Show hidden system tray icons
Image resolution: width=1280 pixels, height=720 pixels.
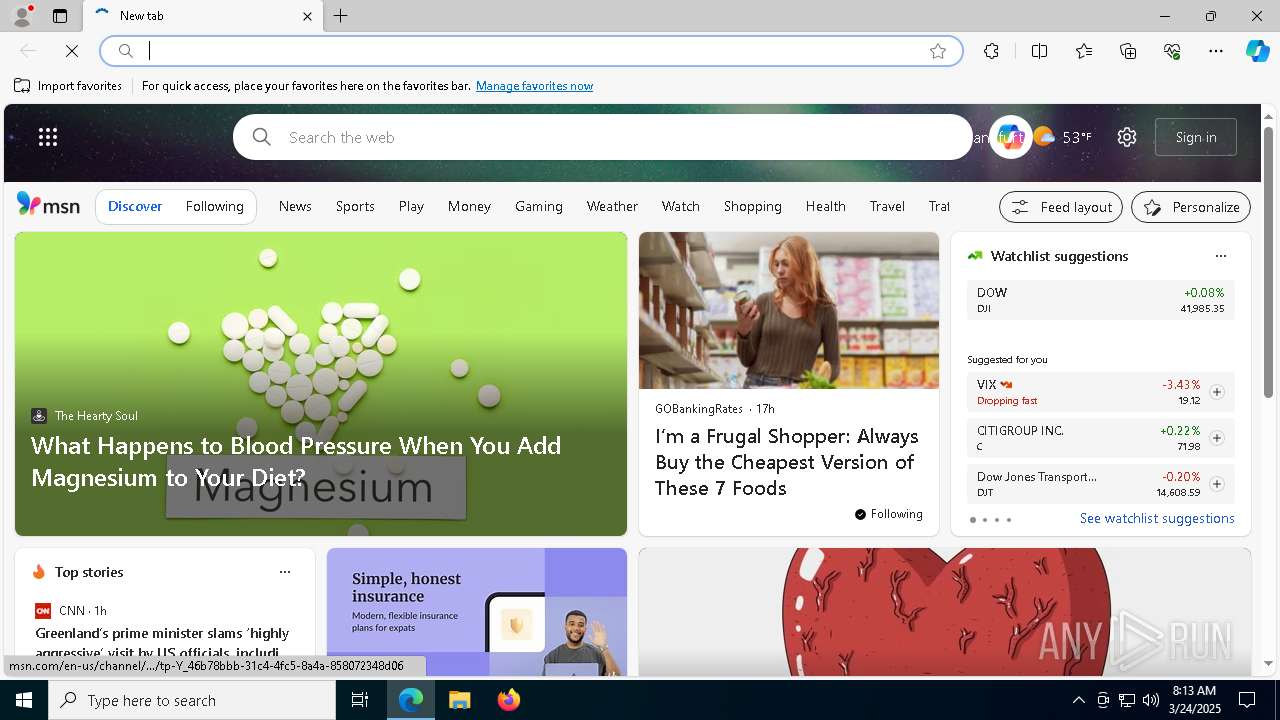click(1078, 700)
